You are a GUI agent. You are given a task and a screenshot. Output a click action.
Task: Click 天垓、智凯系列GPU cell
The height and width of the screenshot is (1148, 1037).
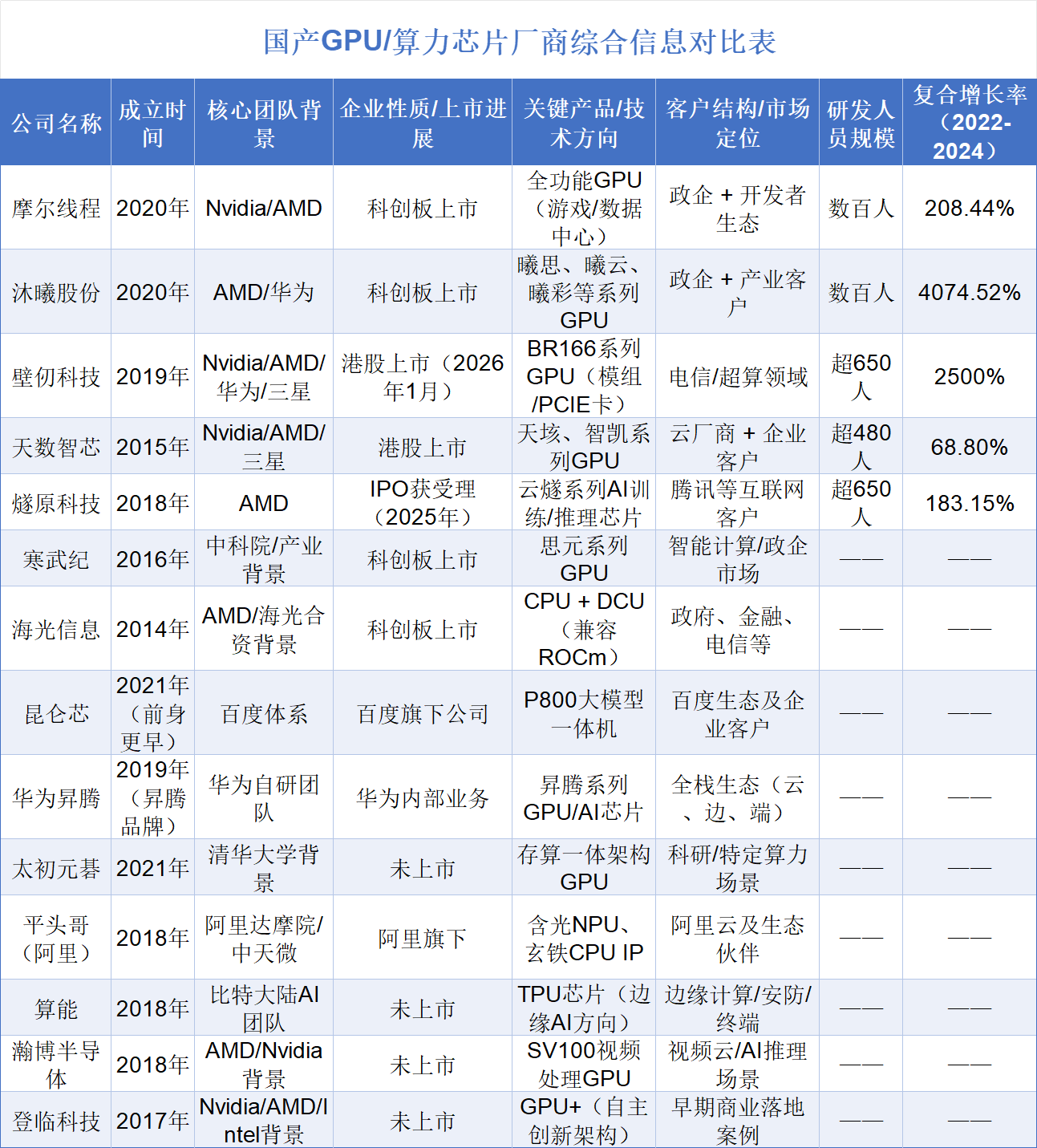click(x=584, y=446)
